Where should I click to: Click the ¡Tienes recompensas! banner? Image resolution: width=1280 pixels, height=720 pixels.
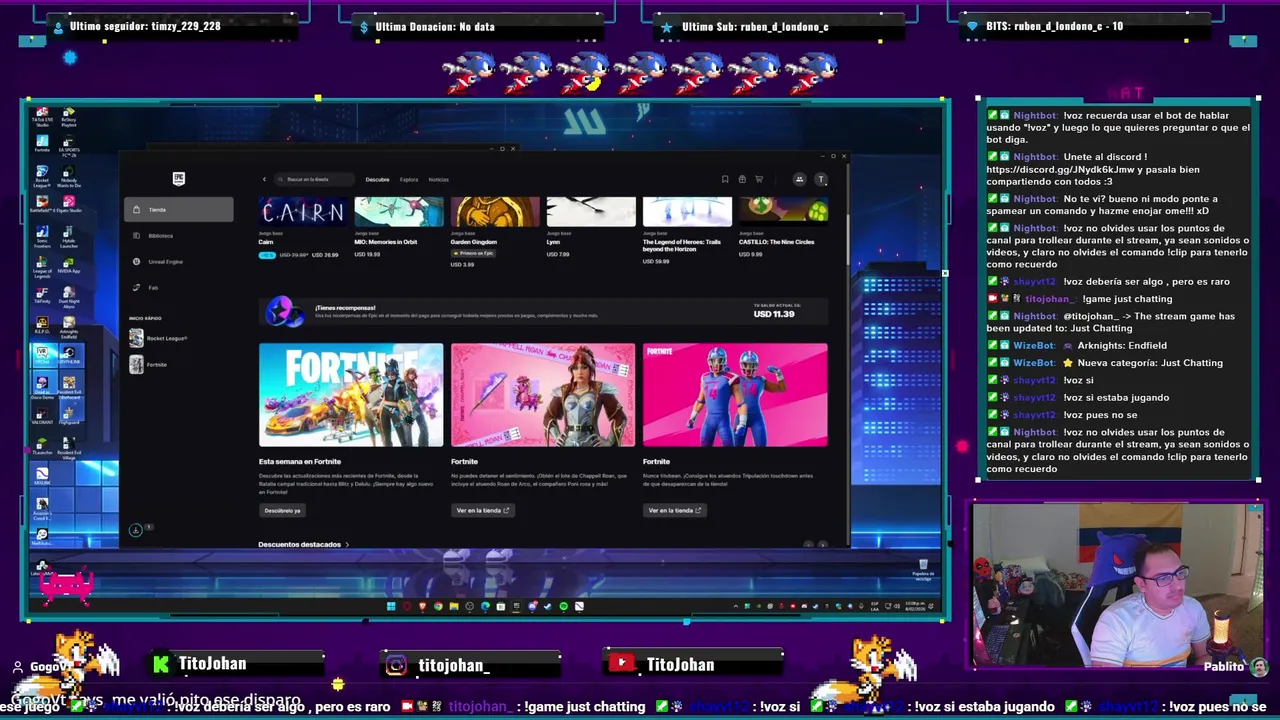[x=543, y=311]
